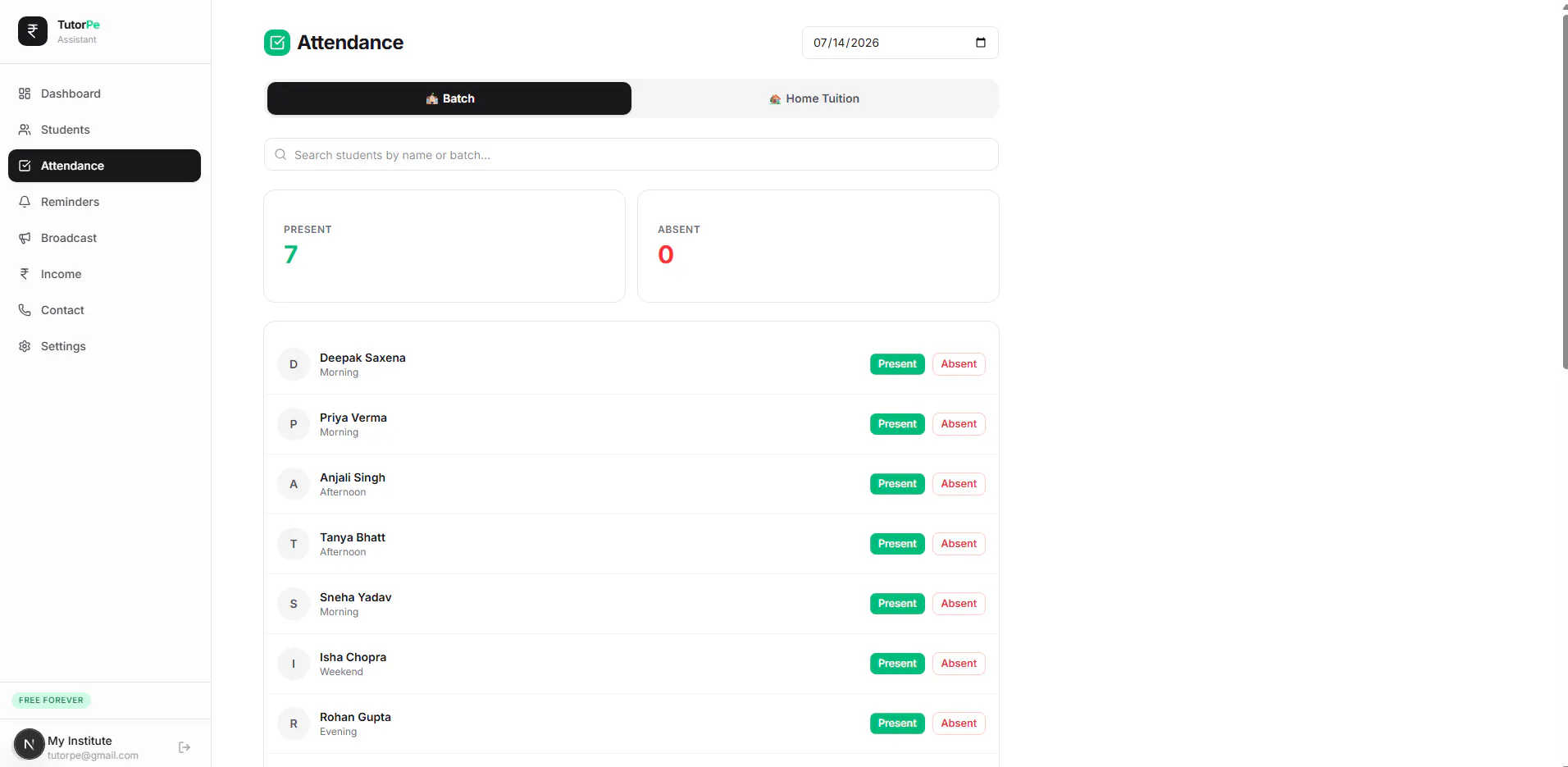
Task: Mark Priya Verma Present
Action: tap(897, 424)
